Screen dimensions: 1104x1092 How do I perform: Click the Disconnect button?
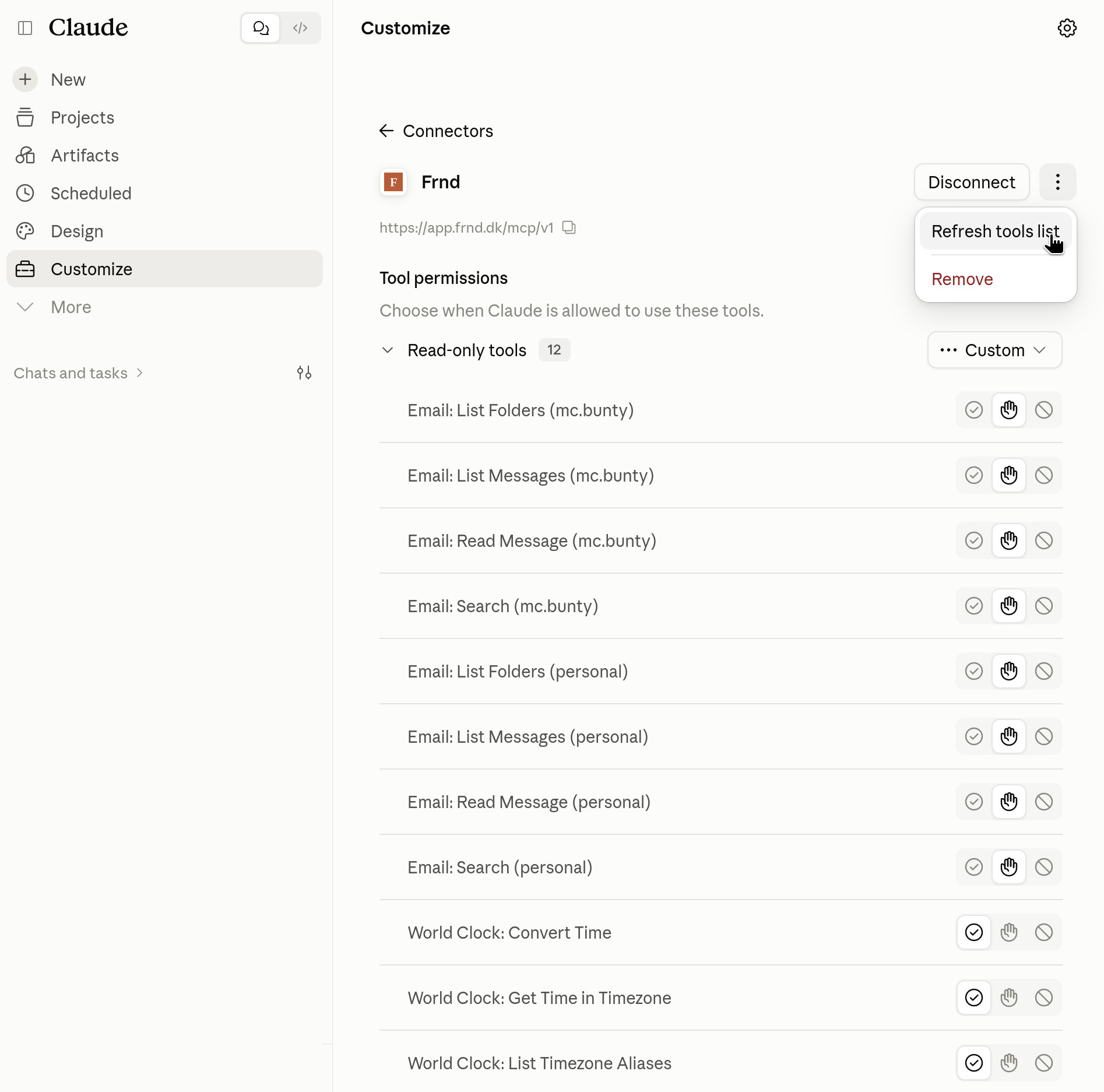pos(972,182)
